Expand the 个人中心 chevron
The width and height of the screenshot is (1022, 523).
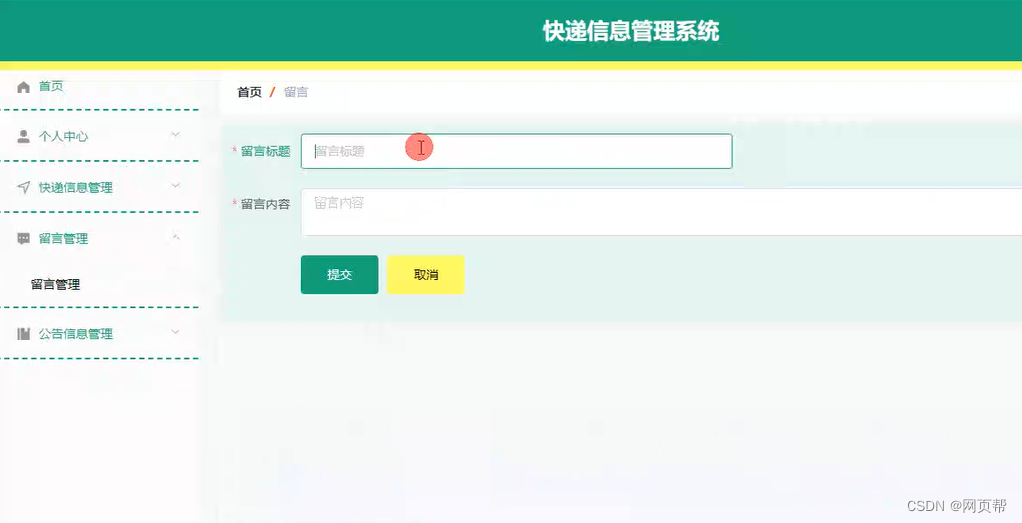pyautogui.click(x=175, y=135)
